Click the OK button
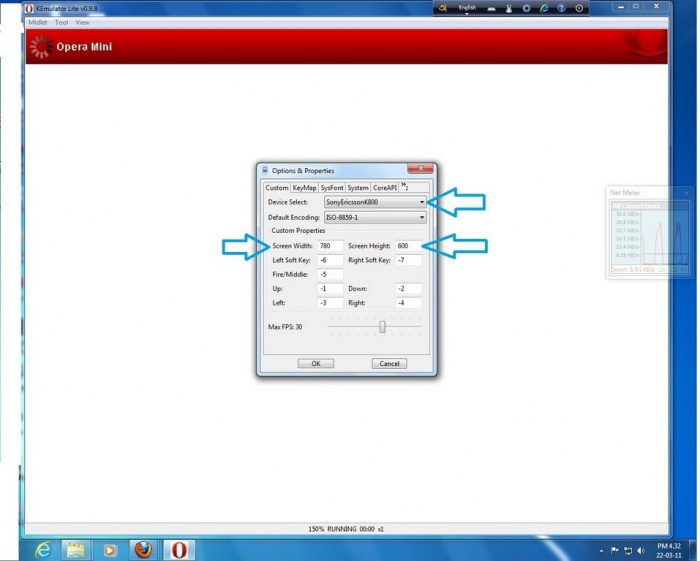The image size is (700, 561). (x=316, y=364)
